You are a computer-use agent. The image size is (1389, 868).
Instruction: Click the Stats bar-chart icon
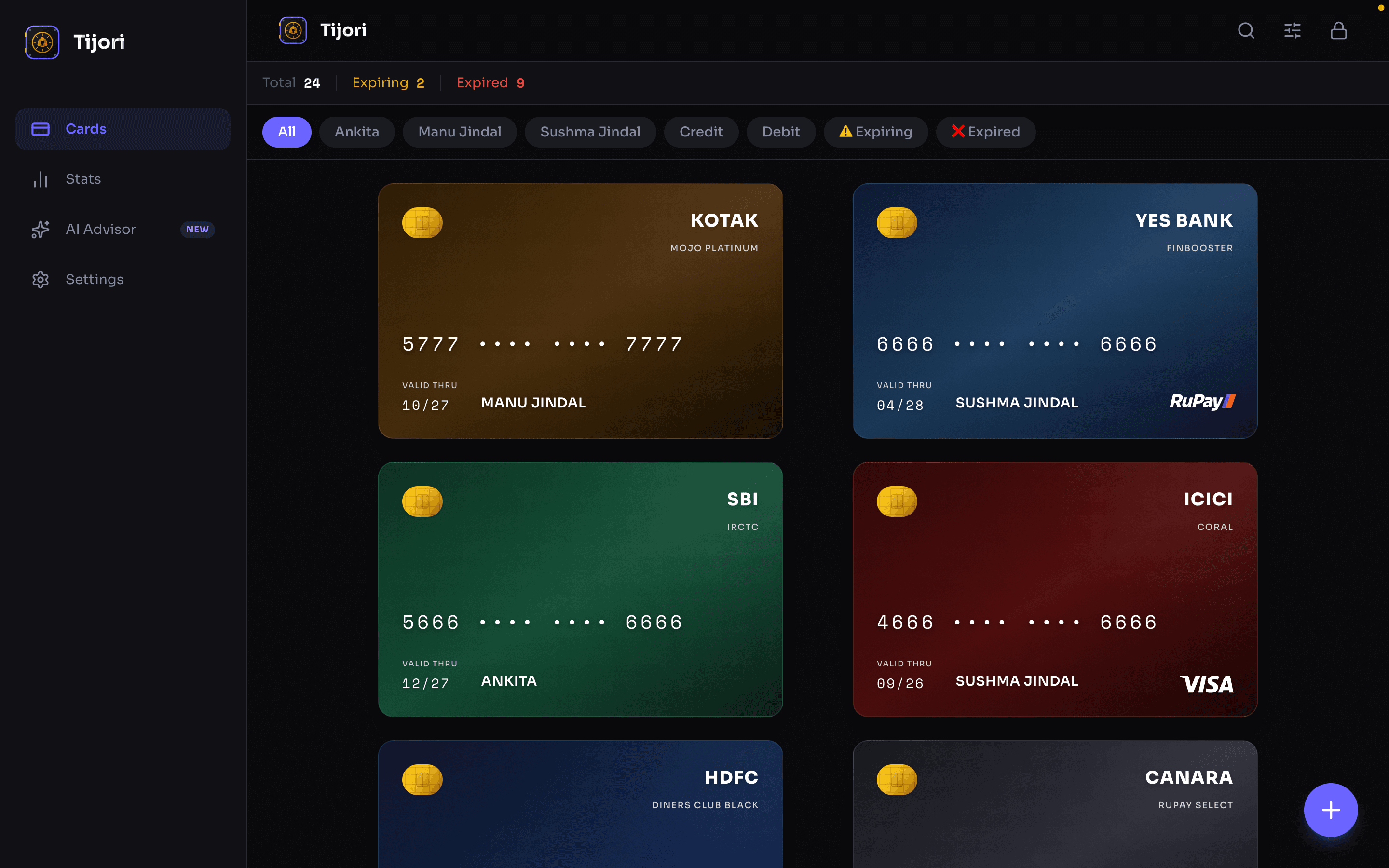tap(40, 179)
